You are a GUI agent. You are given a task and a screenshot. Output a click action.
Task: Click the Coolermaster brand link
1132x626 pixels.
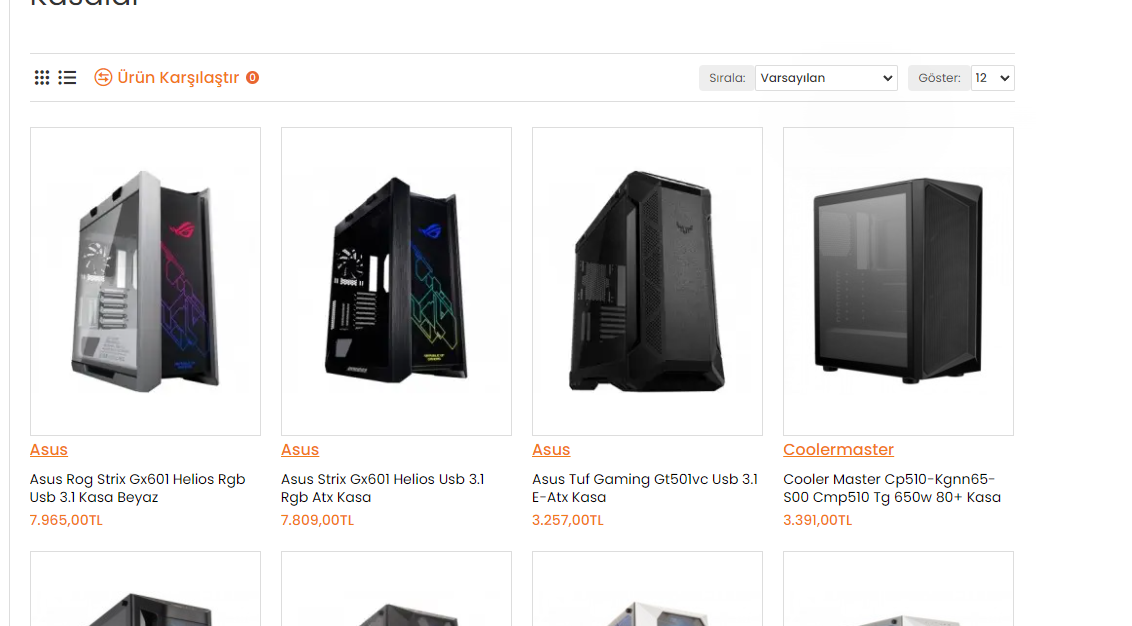click(x=838, y=449)
